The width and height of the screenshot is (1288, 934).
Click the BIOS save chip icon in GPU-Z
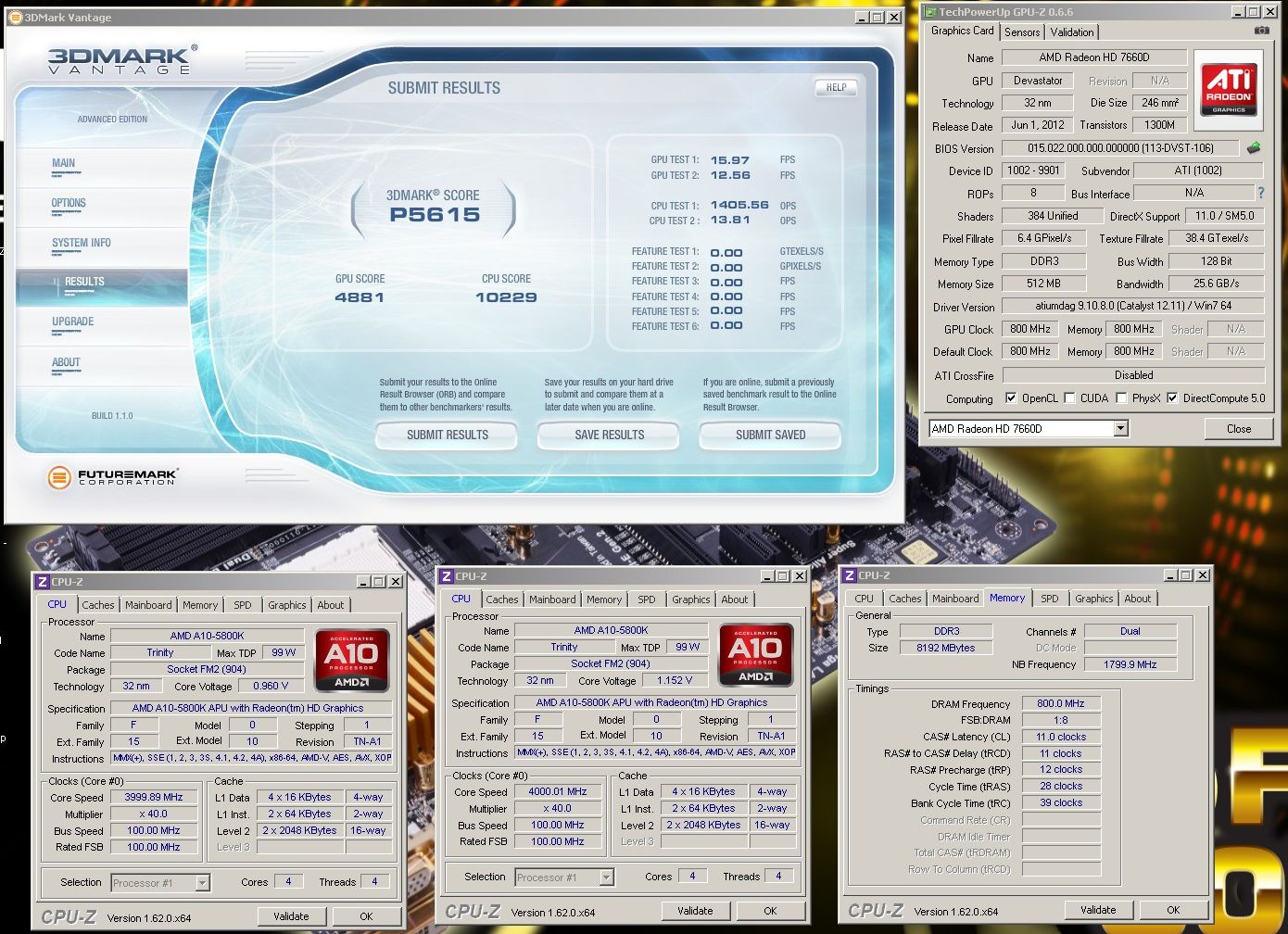[1254, 148]
